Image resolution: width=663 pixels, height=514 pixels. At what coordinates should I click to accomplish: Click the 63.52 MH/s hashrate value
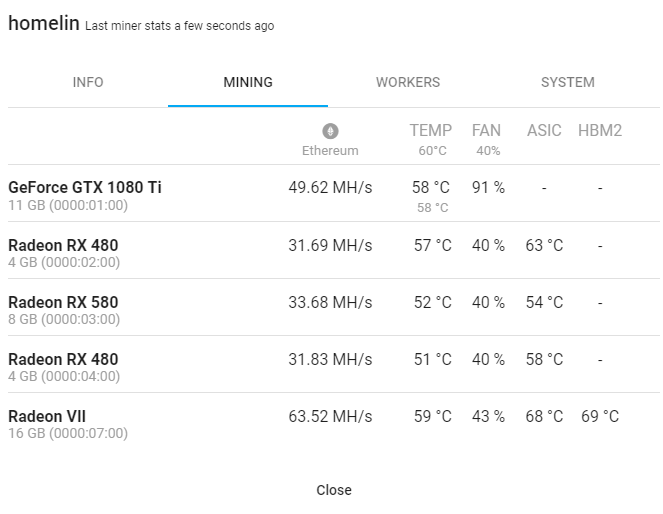pos(330,416)
